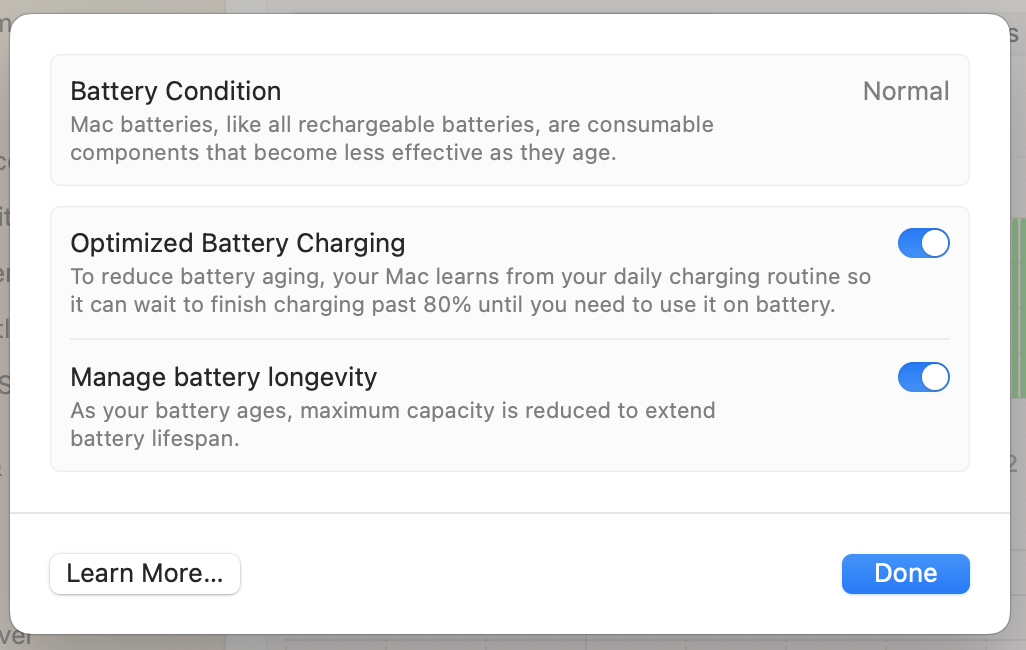The image size is (1026, 650).
Task: Click the dimmed sidebar behind the dialog's left edge
Action: pos(4,300)
